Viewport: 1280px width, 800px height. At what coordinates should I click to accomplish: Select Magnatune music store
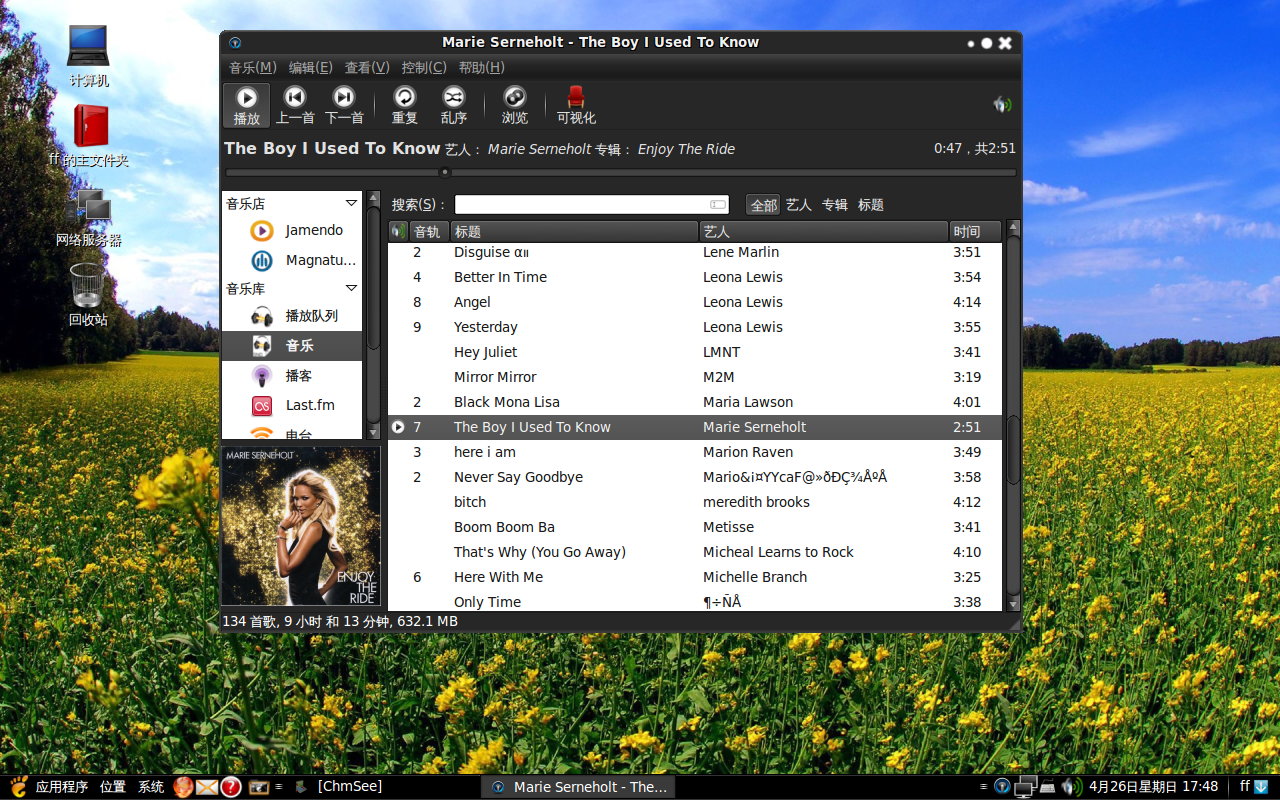click(292, 260)
